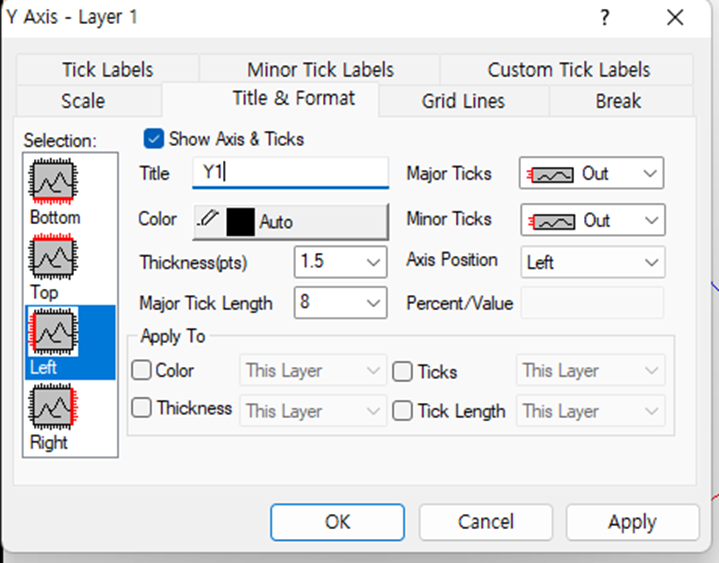Open Ticks This Layer dropdown
This screenshot has width=719, height=563.
pyautogui.click(x=590, y=370)
